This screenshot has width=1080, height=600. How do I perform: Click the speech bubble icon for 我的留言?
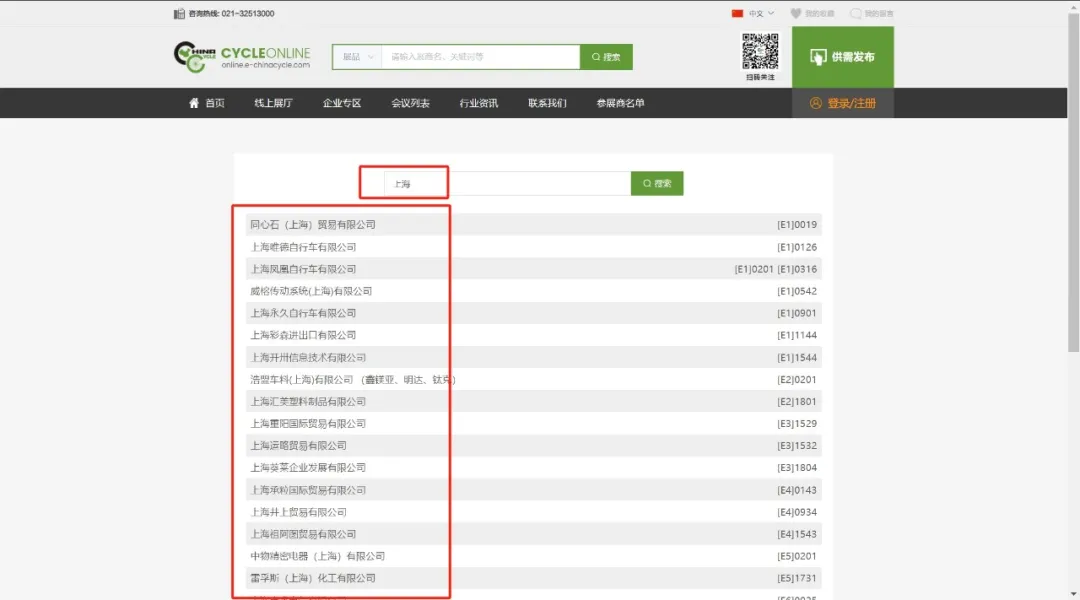tap(855, 14)
